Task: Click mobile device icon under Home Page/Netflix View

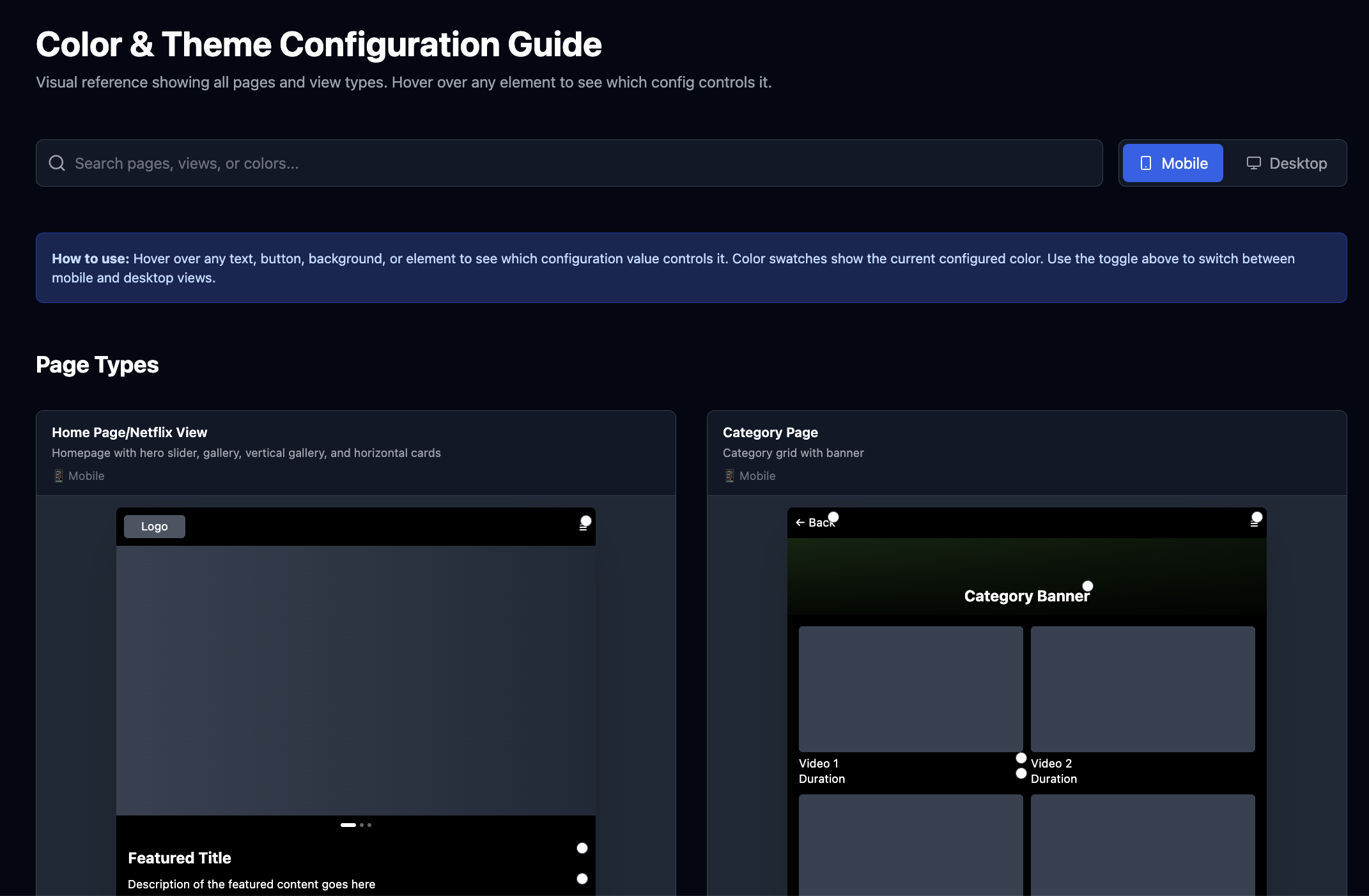Action: pos(58,476)
